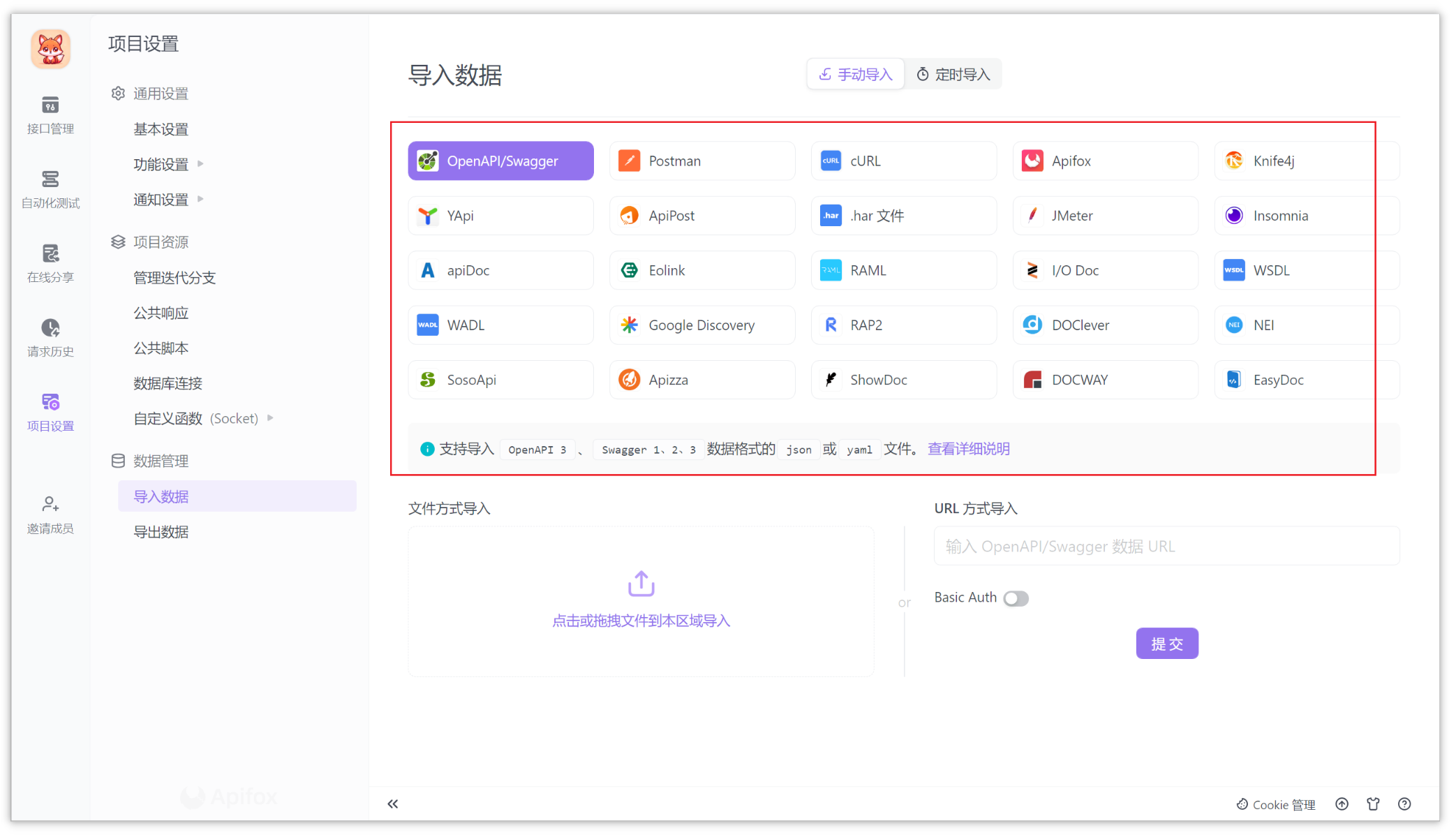Switch to the 手动导入 tab
This screenshot has width=1456, height=837.
tap(856, 75)
